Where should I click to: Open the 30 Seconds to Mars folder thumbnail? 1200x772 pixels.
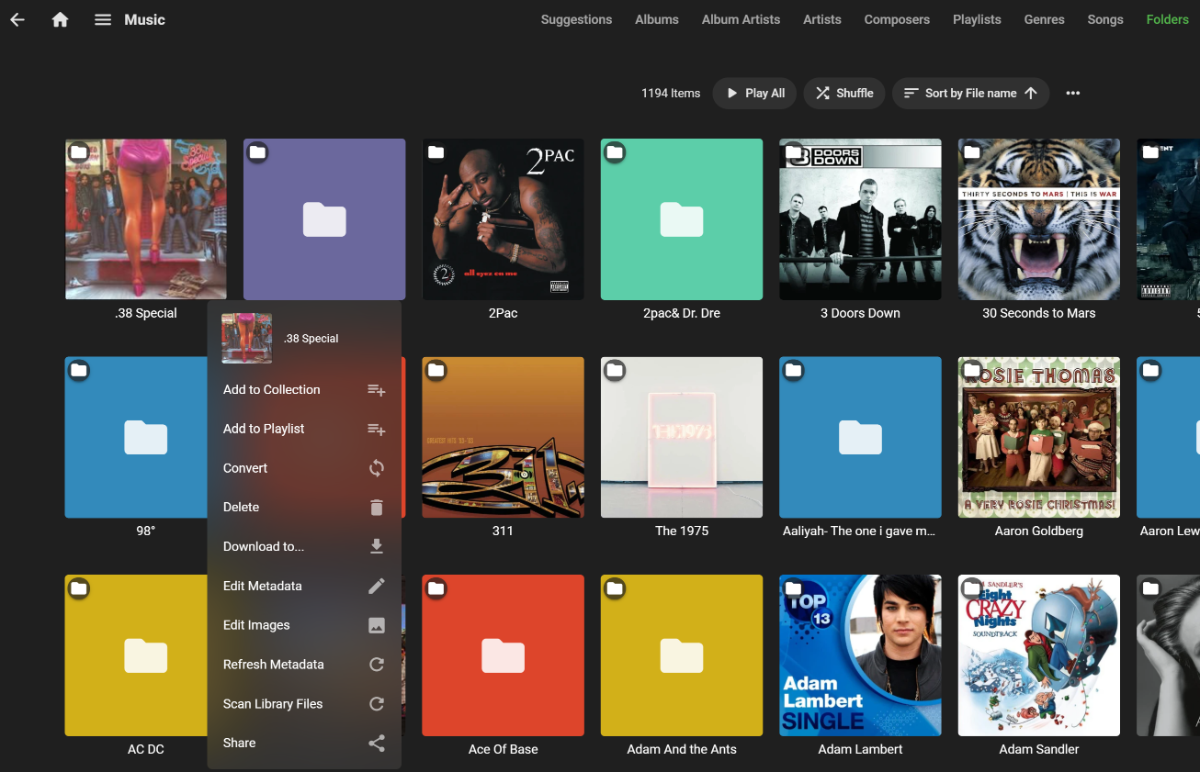click(x=1038, y=219)
